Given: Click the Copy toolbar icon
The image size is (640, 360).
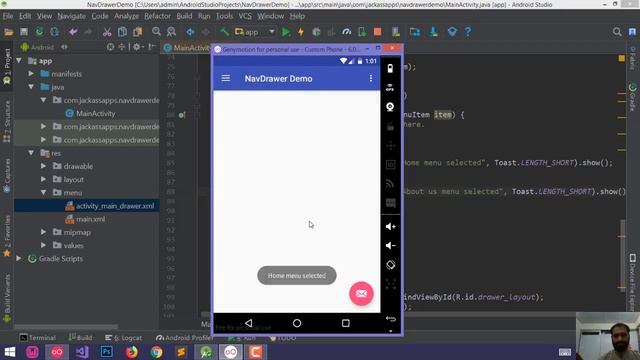Looking at the screenshot, I should click(x=122, y=32).
